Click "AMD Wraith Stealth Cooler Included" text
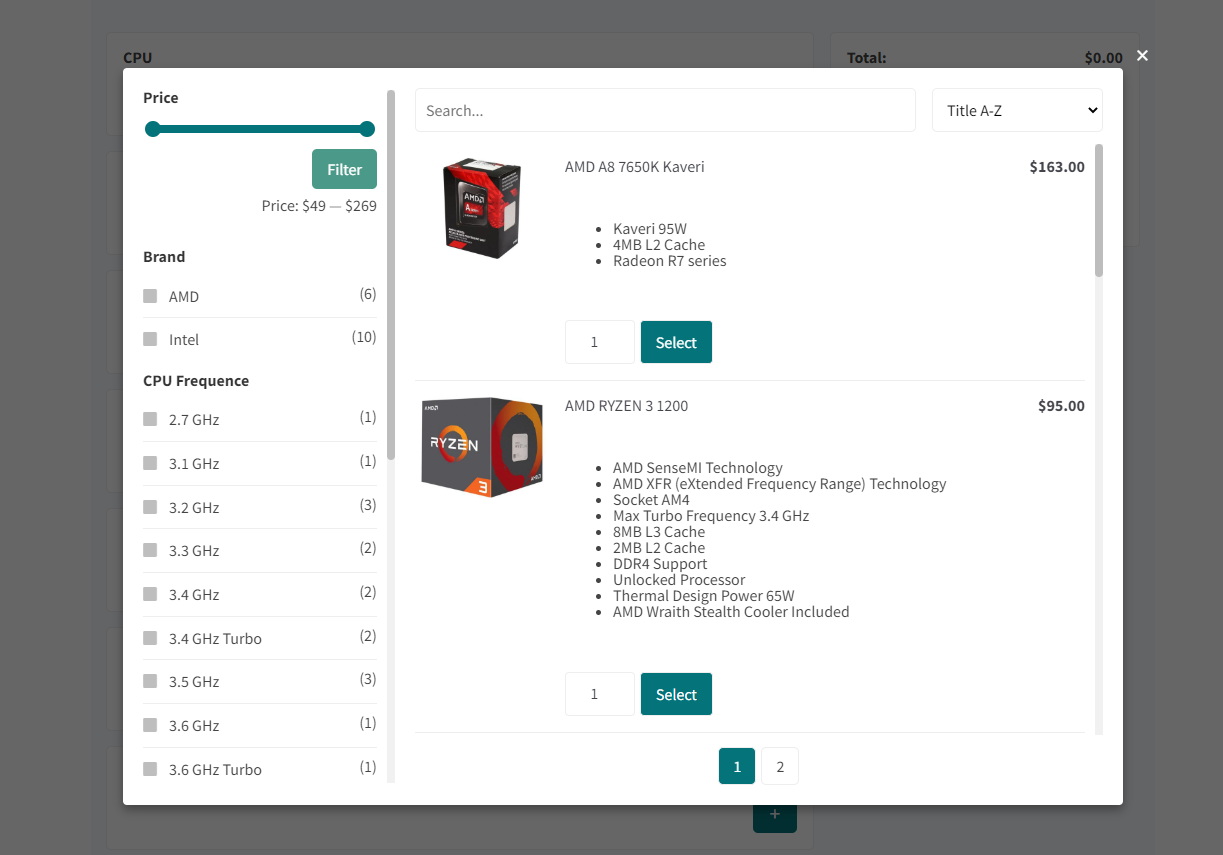Image resolution: width=1223 pixels, height=855 pixels. click(731, 612)
